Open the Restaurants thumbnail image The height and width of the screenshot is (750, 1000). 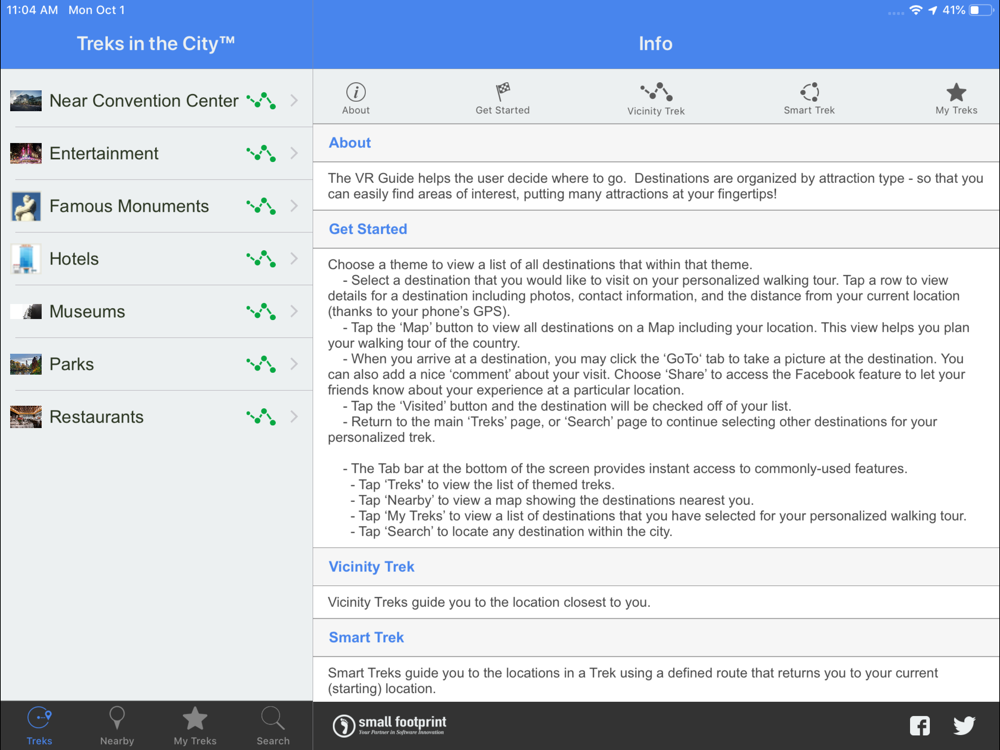[x=26, y=417]
